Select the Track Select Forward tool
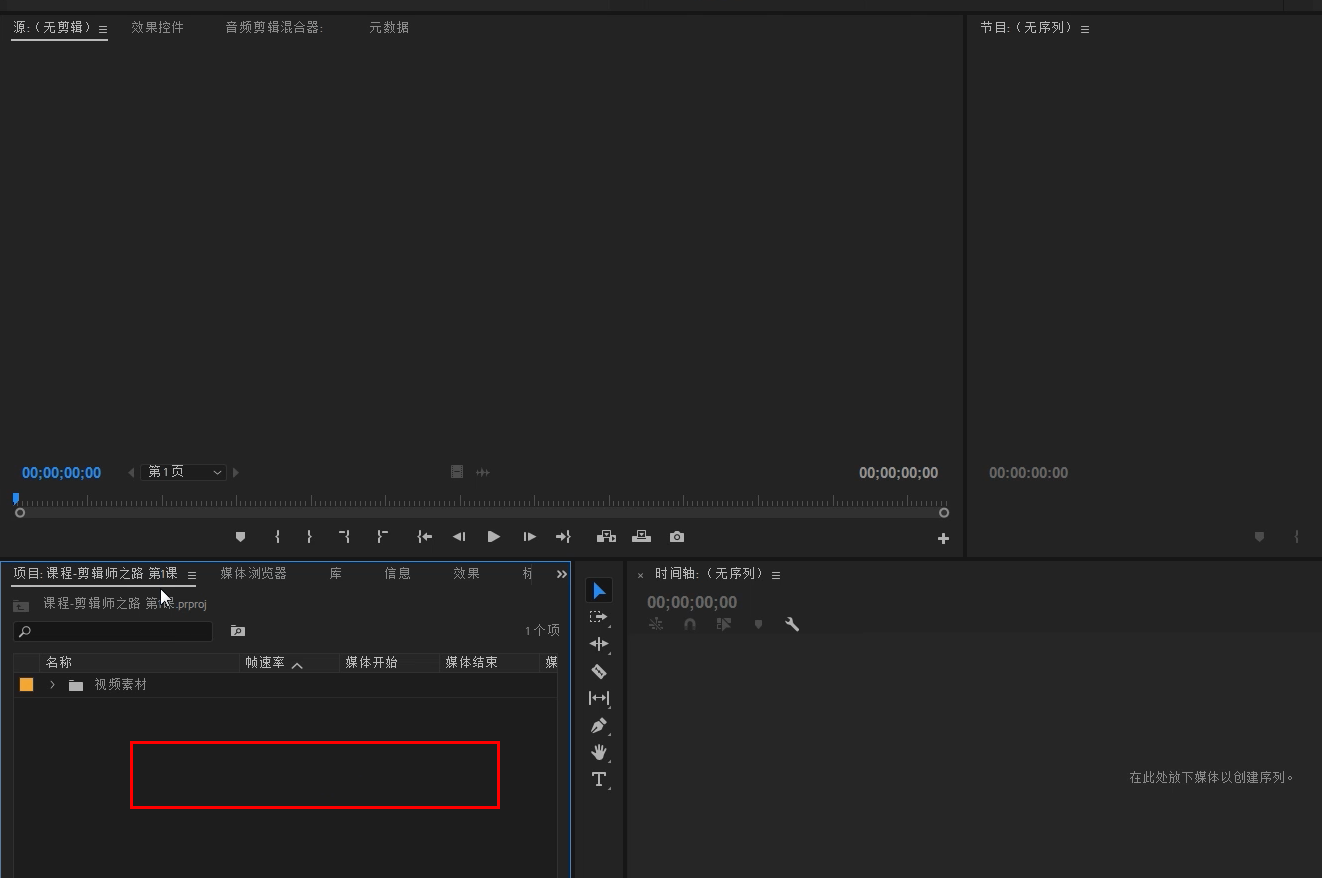The image size is (1322, 878). [x=598, y=617]
